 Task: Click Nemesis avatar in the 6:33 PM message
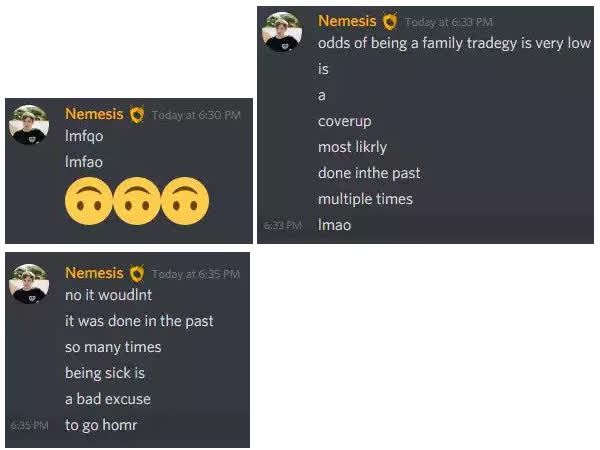click(282, 32)
